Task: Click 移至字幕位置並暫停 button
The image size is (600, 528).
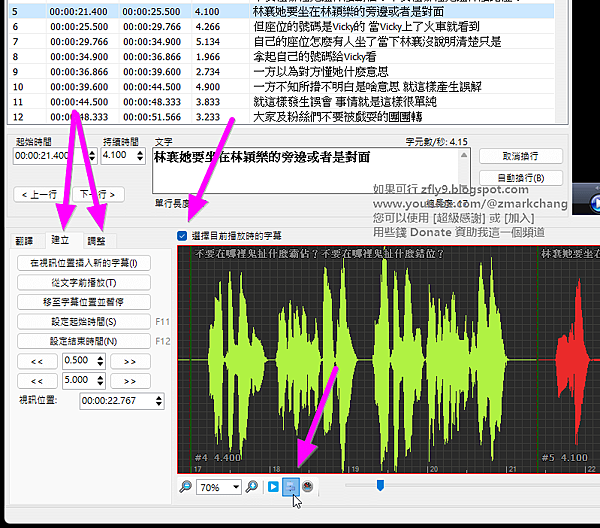Action: pyautogui.click(x=84, y=302)
